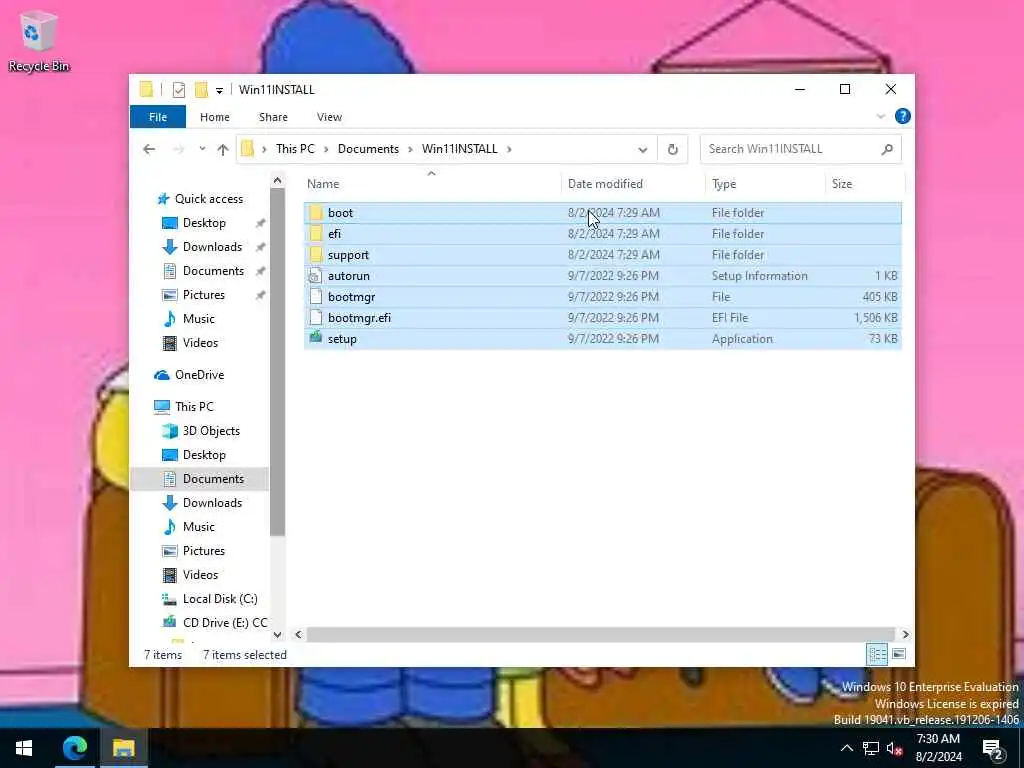Screen dimensions: 1024x768
Task: Switch to Details view layout icon
Action: [x=877, y=654]
